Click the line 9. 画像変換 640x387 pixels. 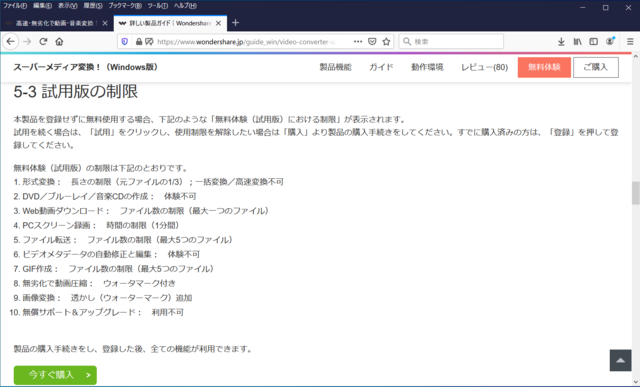coord(102,298)
